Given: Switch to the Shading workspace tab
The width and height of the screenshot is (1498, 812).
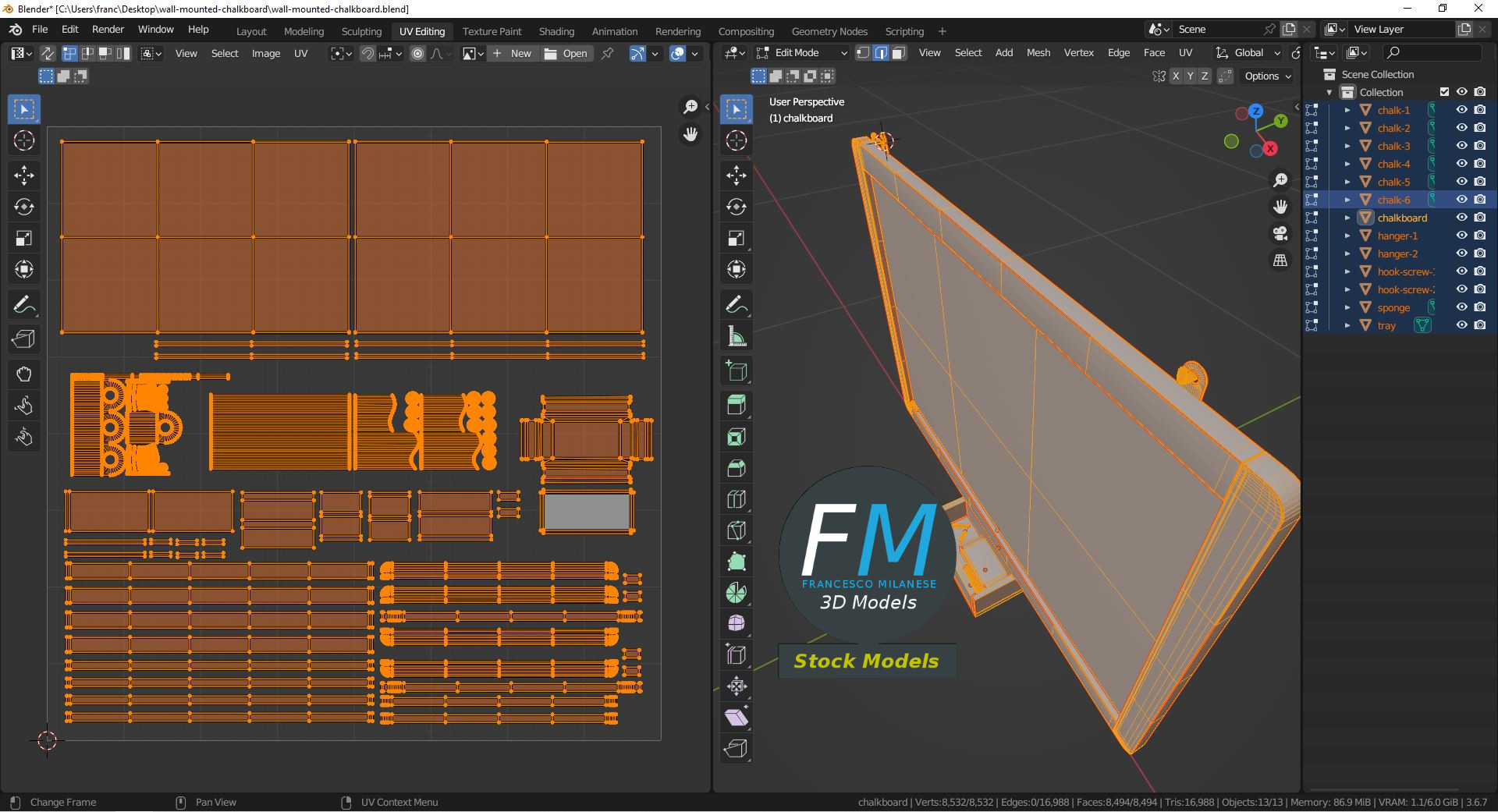Looking at the screenshot, I should pos(556,31).
